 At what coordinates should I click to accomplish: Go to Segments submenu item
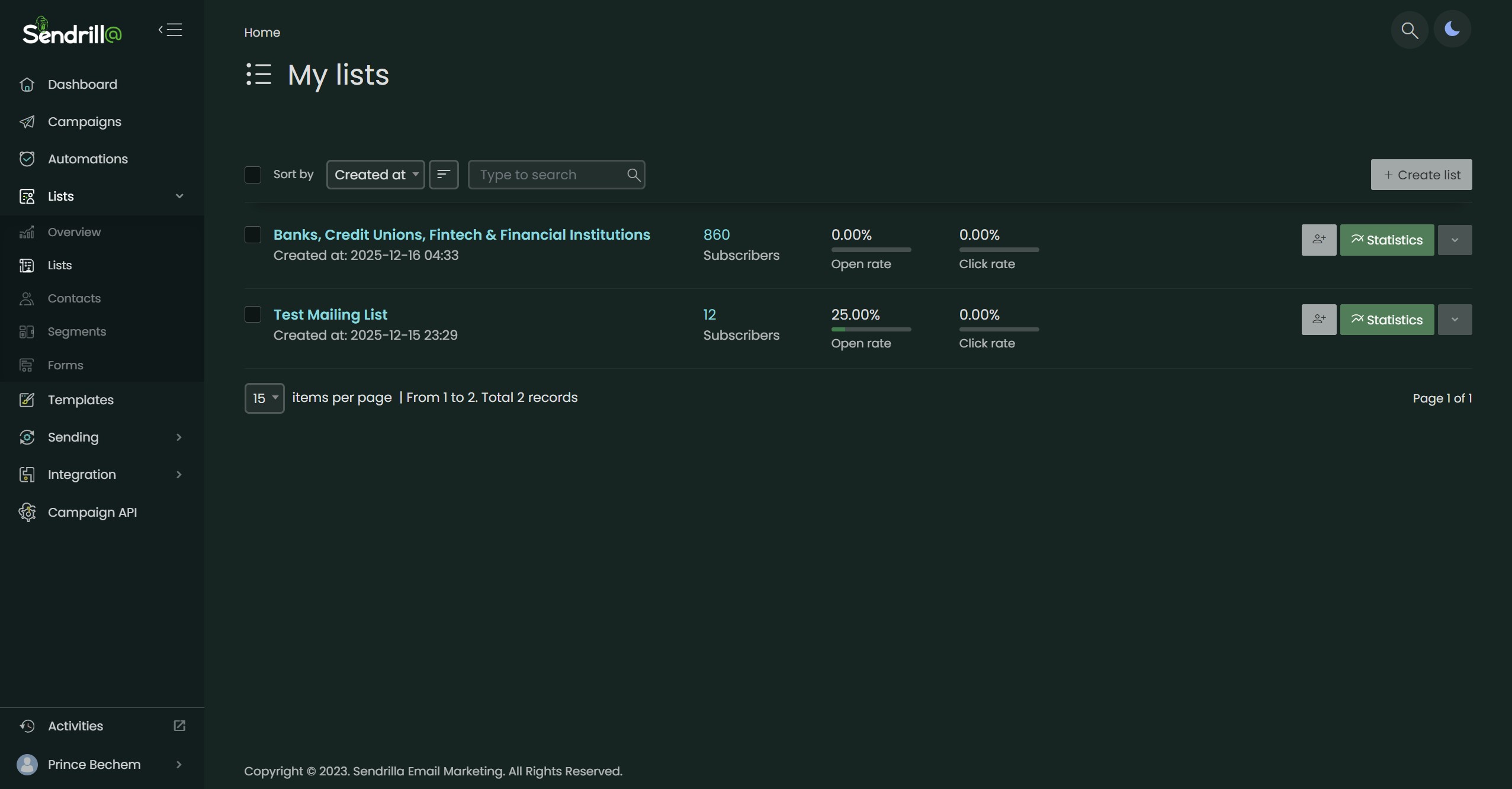point(77,331)
